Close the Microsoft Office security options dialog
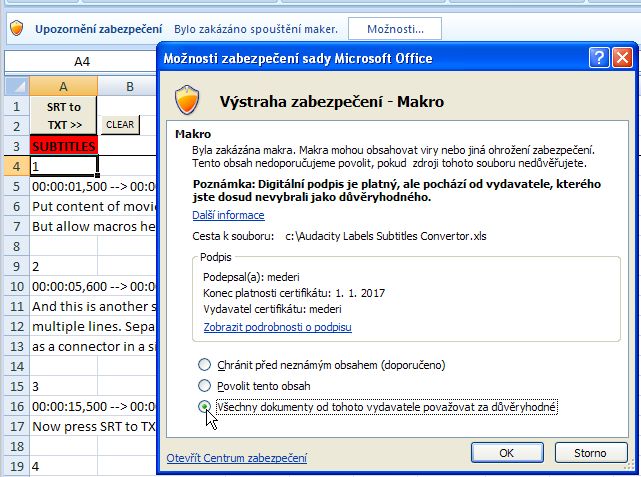This screenshot has width=641, height=477. coord(622,58)
